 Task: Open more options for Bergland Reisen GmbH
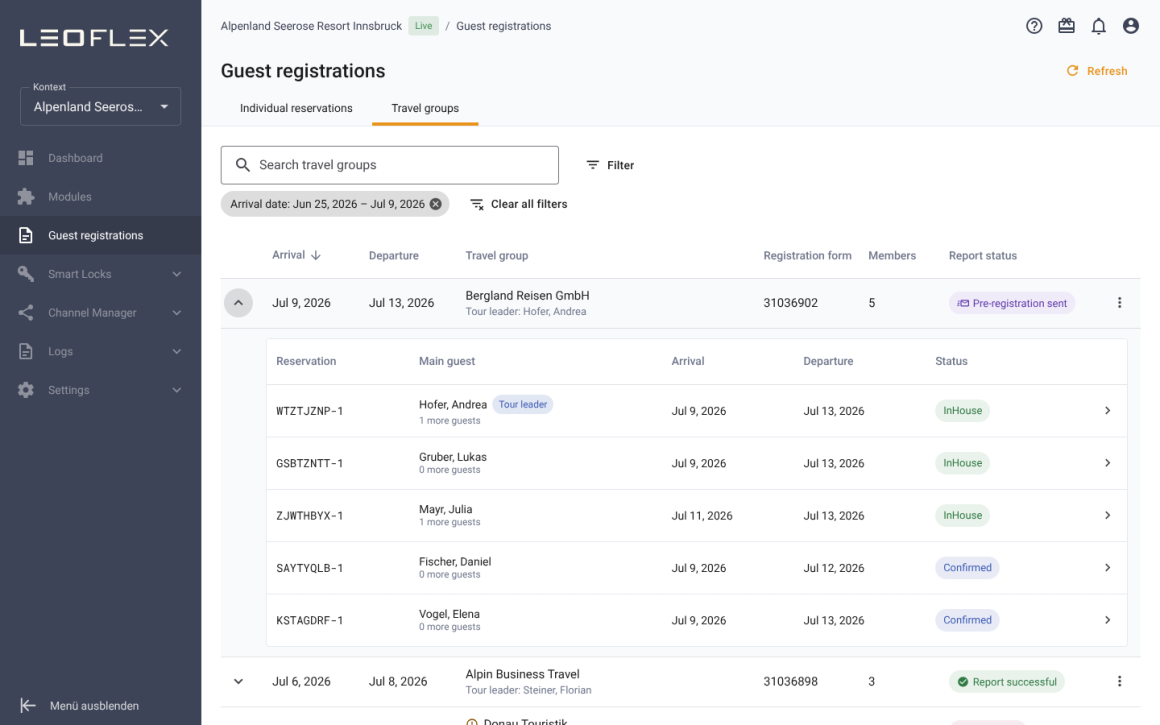(1119, 303)
